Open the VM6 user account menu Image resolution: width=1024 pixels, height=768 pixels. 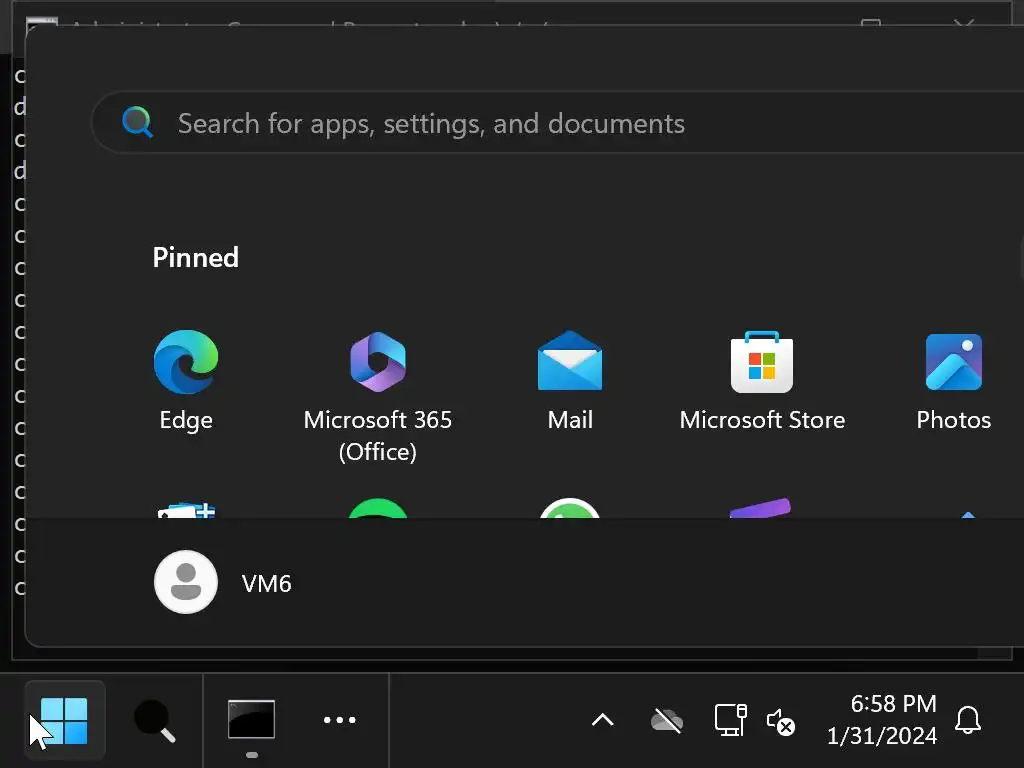223,583
